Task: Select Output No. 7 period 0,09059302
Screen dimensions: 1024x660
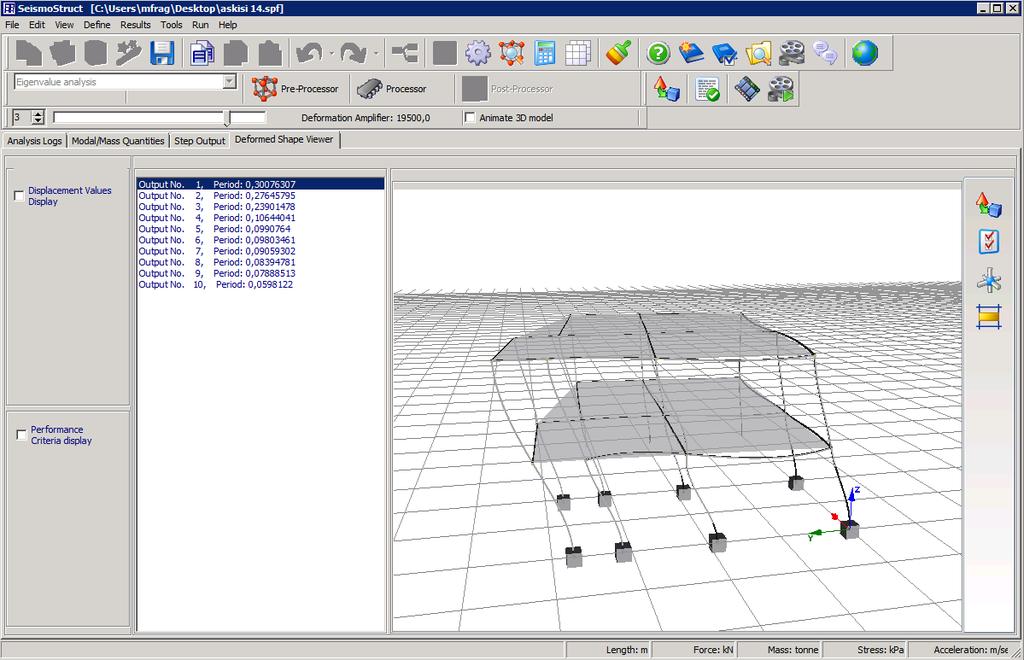Action: (x=261, y=251)
